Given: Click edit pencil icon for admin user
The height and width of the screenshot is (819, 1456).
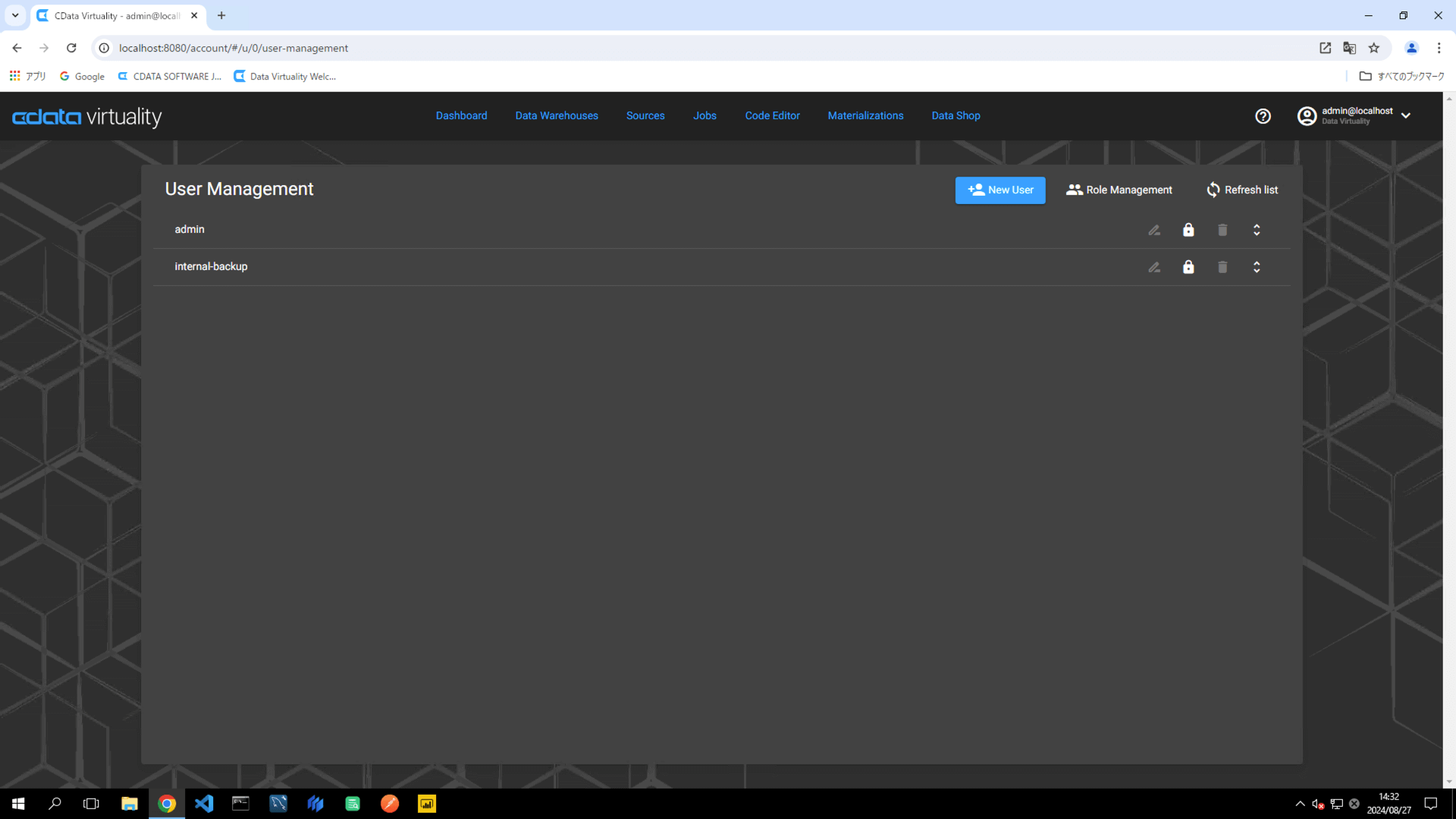Looking at the screenshot, I should pyautogui.click(x=1154, y=230).
